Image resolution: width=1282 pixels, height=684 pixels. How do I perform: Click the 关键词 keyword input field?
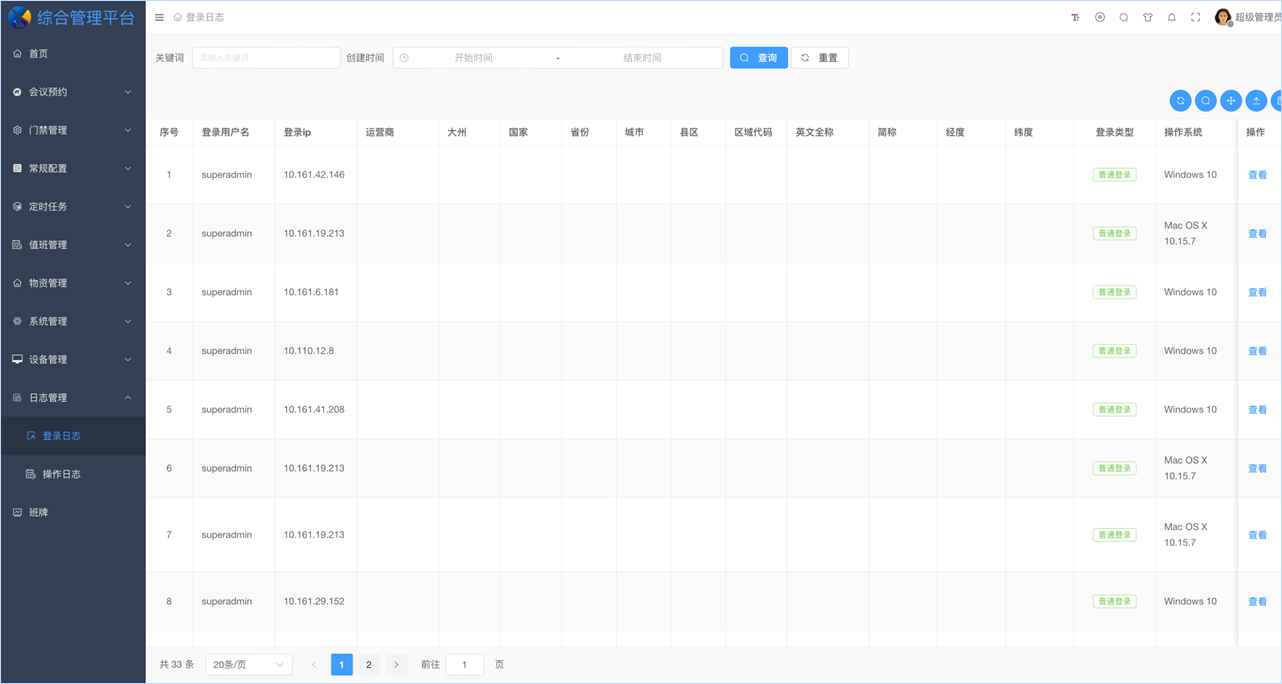(x=266, y=57)
